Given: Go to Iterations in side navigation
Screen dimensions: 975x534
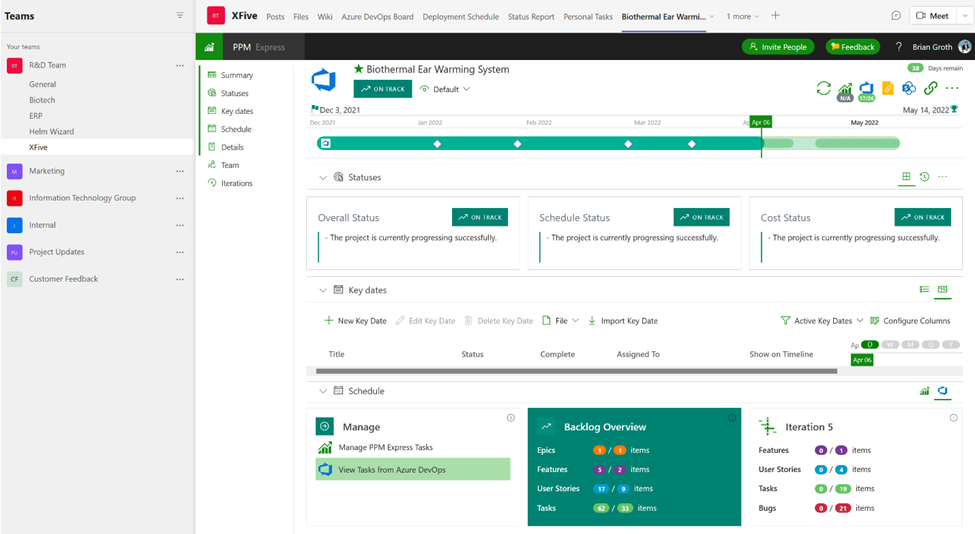Looking at the screenshot, I should coord(230,183).
